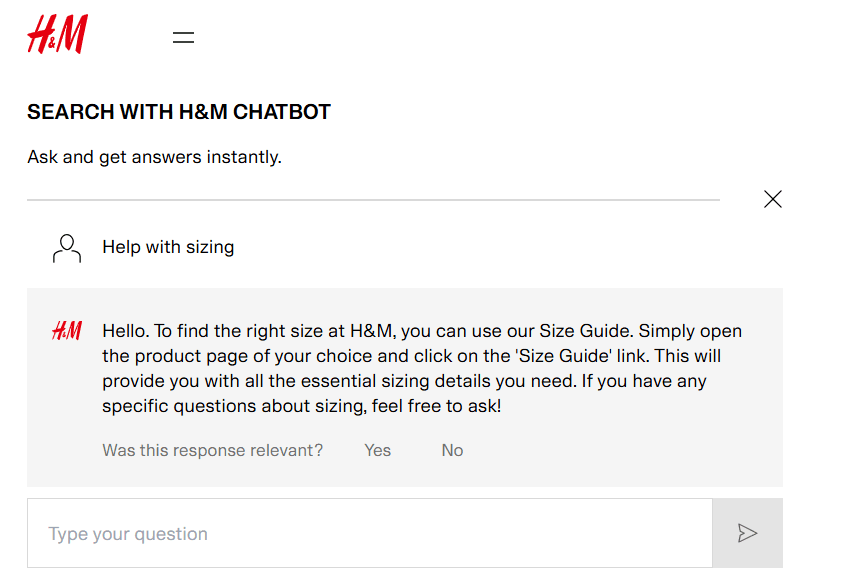Click the Was this response relevant label
Image resolution: width=868 pixels, height=577 pixels.
point(211,450)
